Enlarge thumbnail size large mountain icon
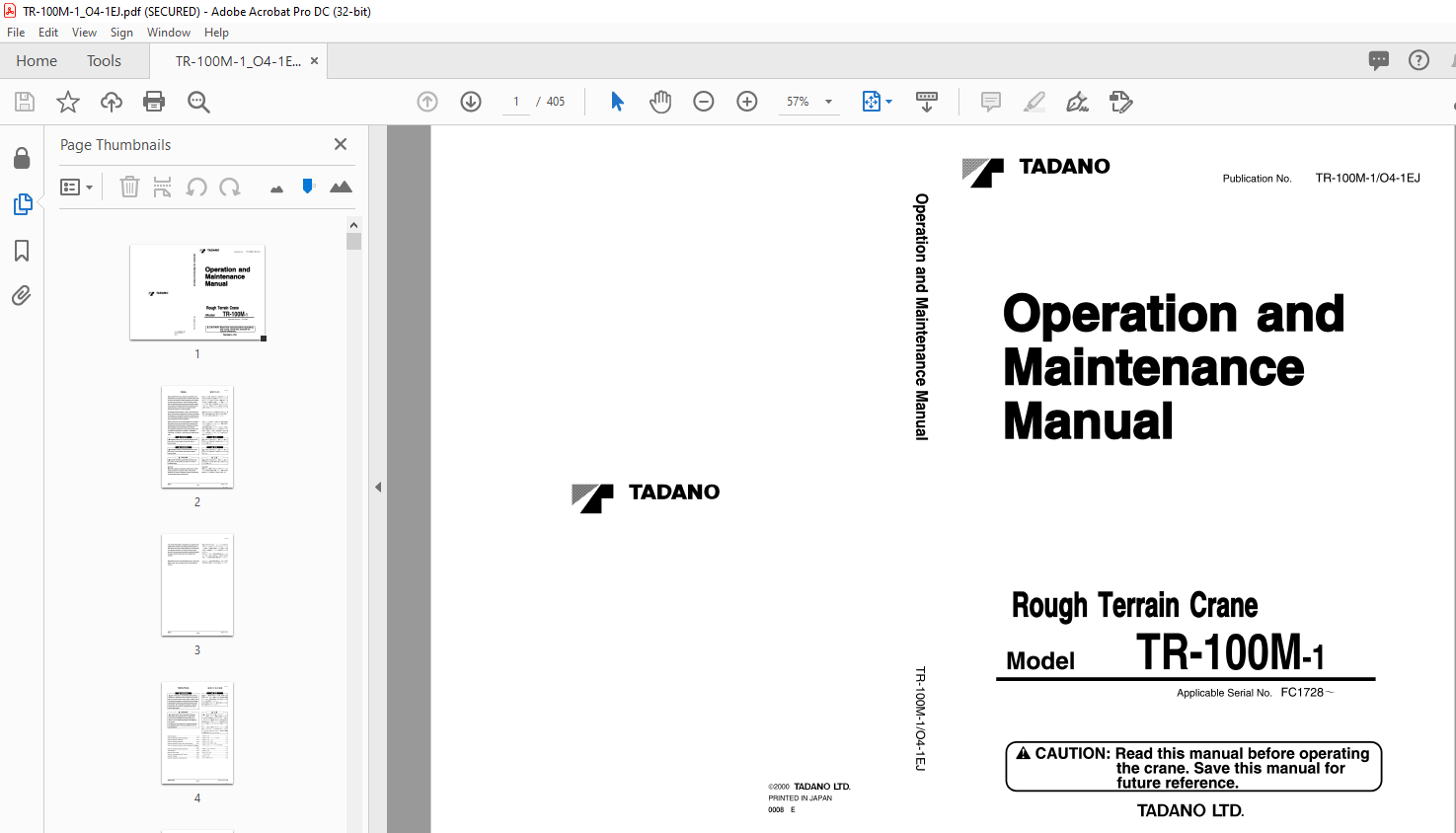This screenshot has height=833, width=1456. [x=341, y=187]
